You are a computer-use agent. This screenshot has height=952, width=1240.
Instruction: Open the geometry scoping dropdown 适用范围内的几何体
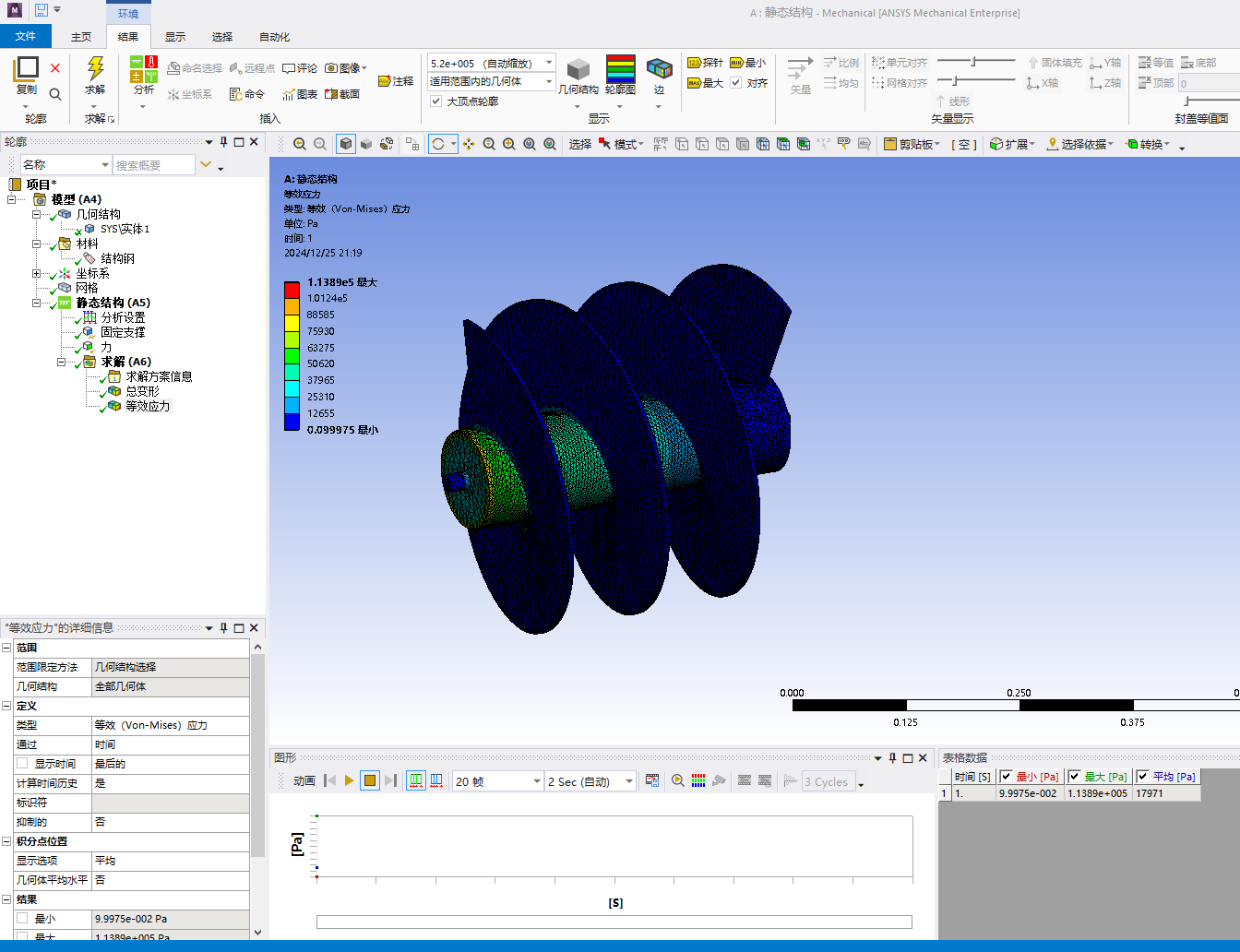[x=549, y=81]
